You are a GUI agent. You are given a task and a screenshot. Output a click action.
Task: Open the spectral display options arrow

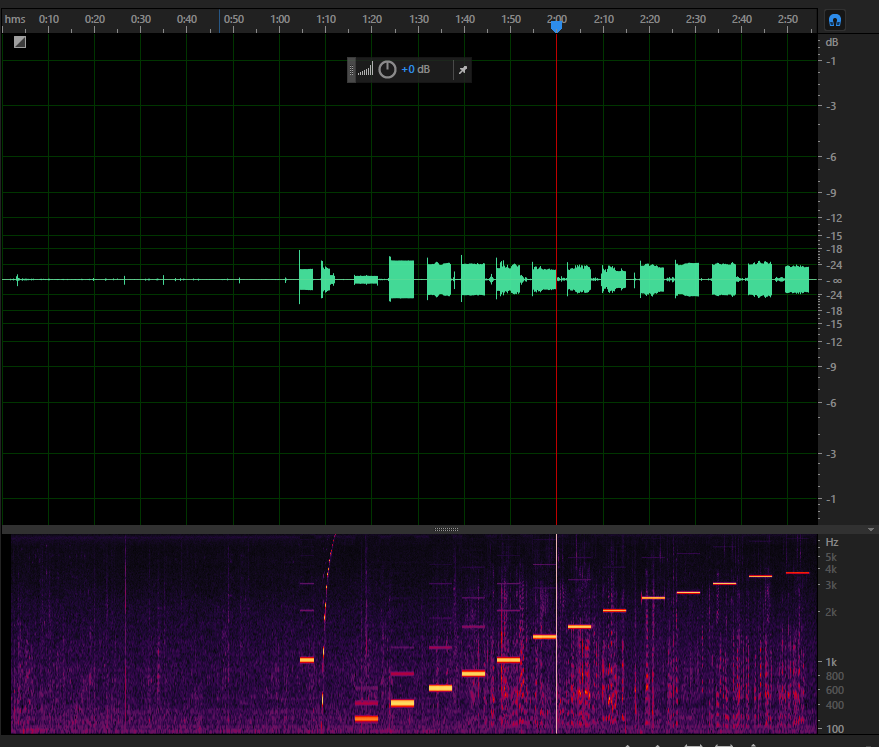click(x=871, y=530)
